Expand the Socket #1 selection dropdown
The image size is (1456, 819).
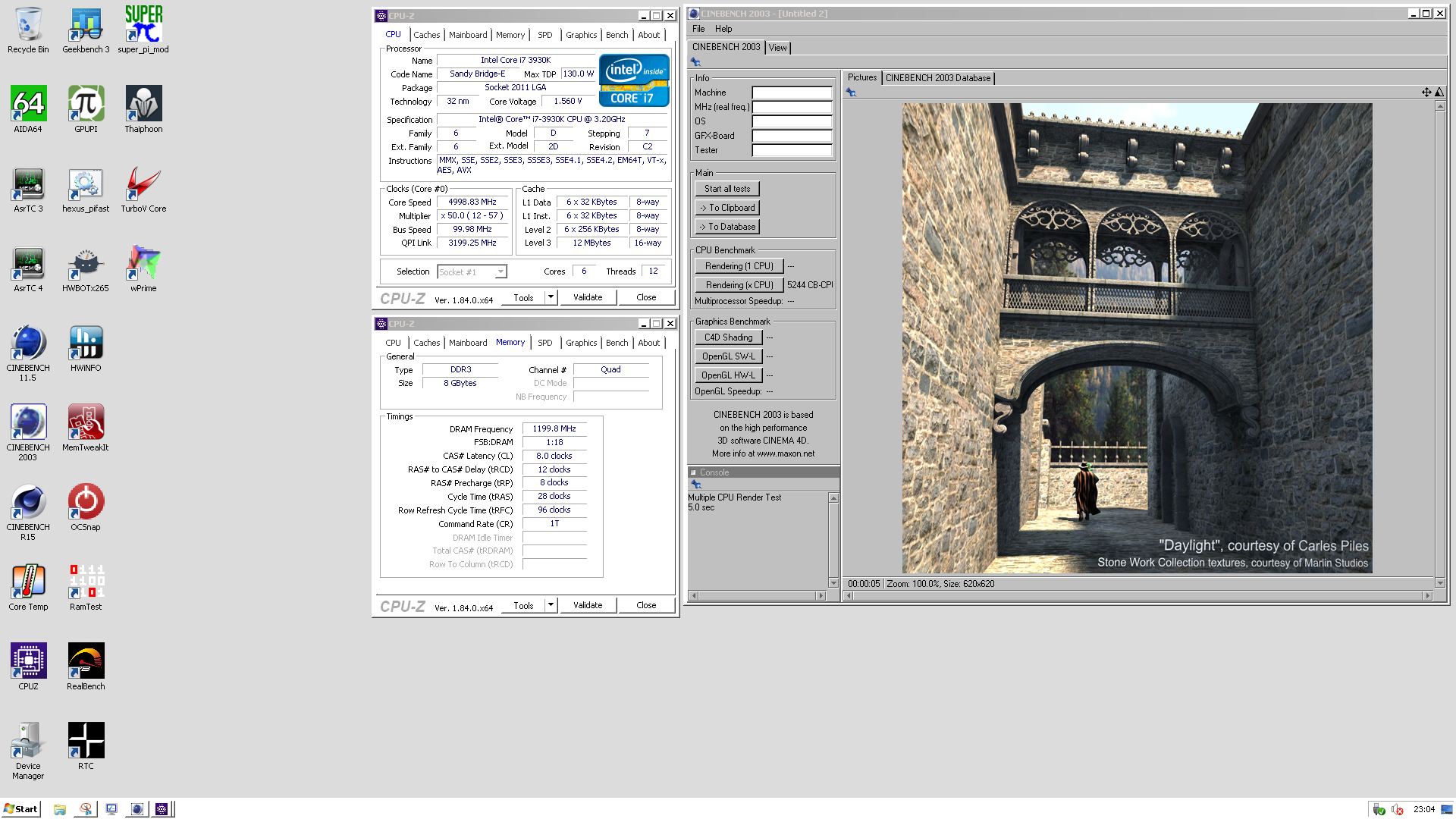(500, 271)
